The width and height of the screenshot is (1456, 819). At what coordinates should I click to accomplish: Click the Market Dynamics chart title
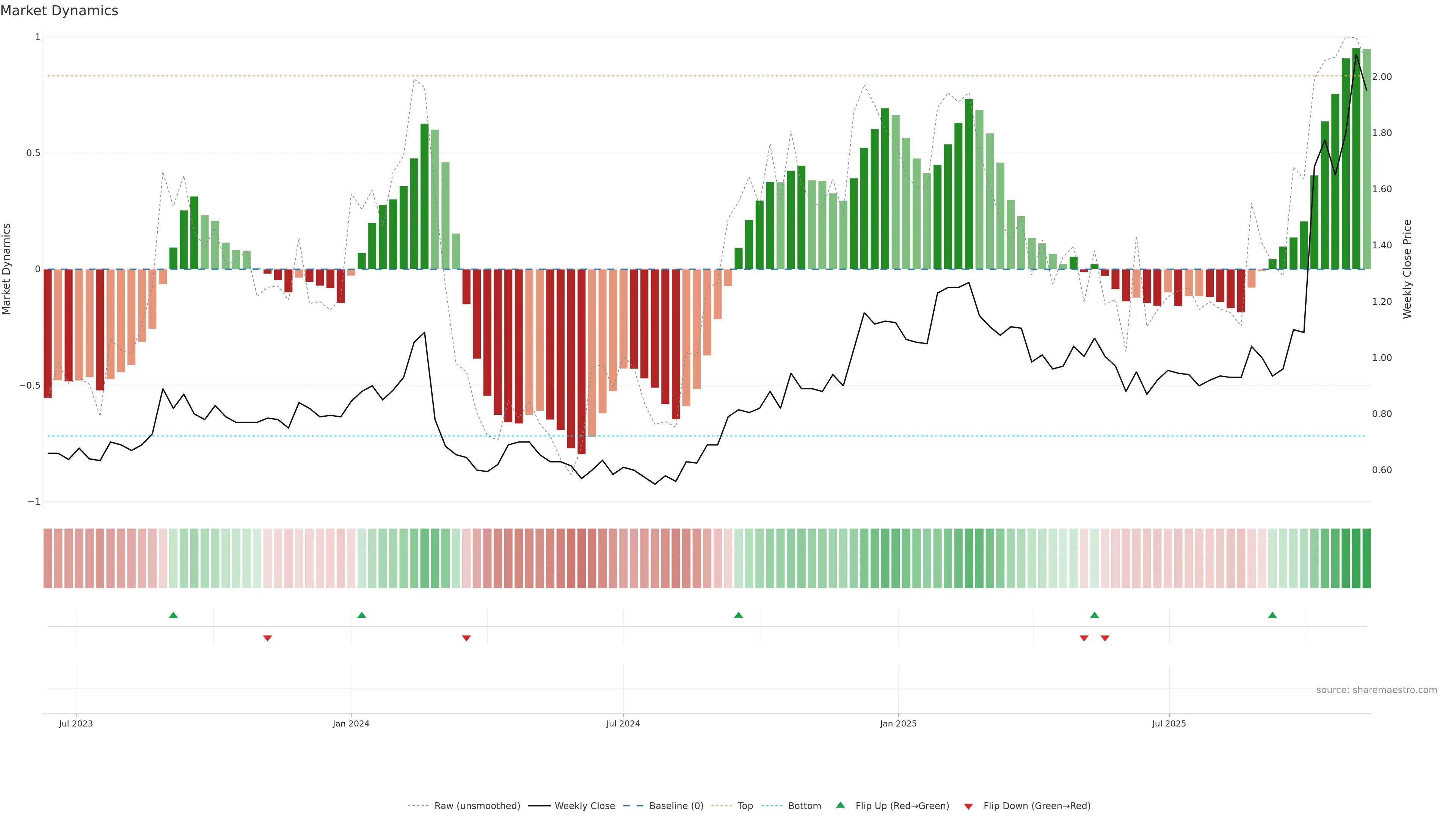click(60, 11)
